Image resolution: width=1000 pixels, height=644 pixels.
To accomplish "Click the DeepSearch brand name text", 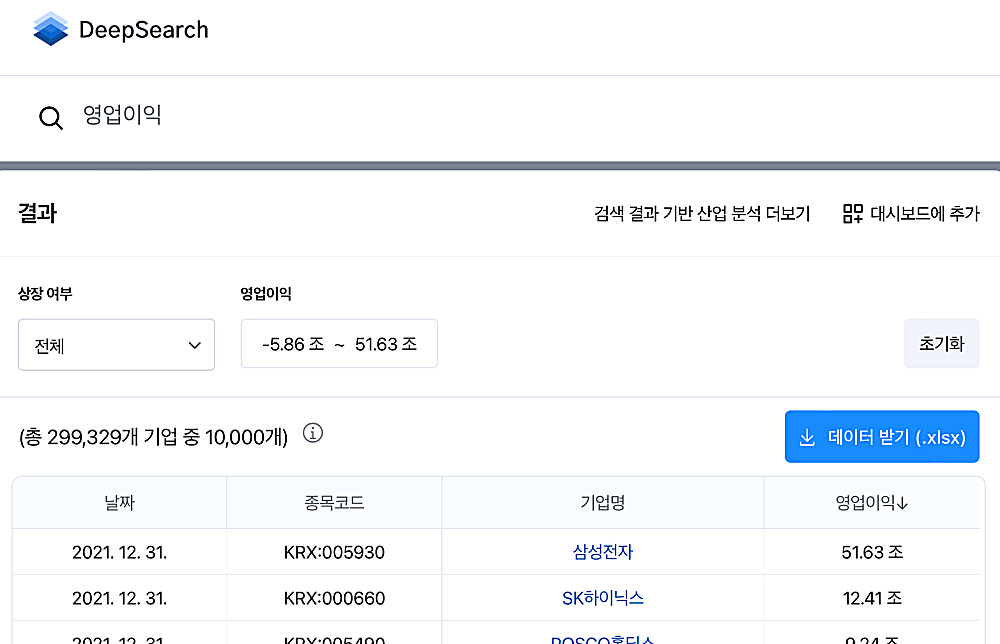I will point(143,30).
